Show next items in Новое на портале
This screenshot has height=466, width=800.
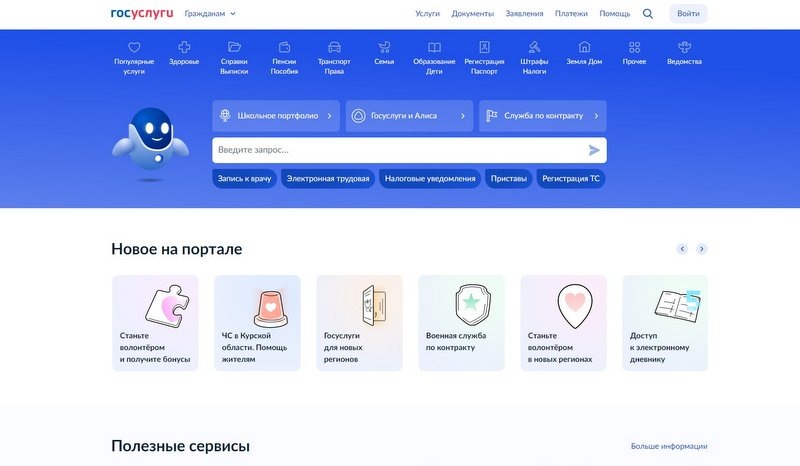pyautogui.click(x=702, y=249)
